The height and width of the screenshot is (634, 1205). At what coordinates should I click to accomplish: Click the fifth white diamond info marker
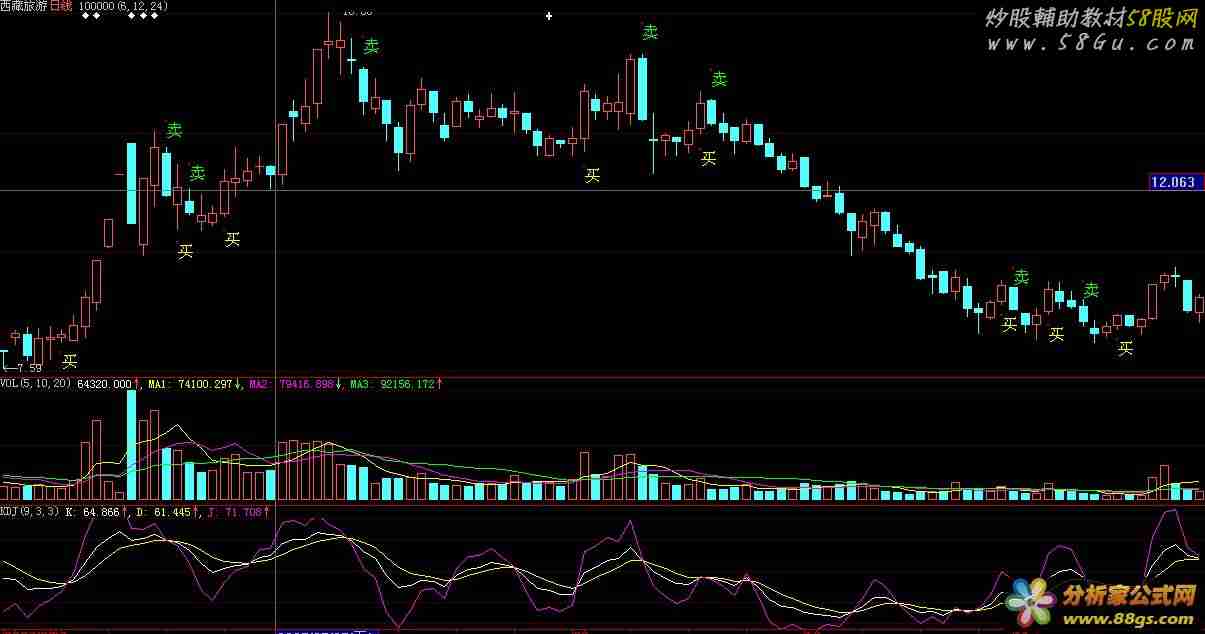coord(154,16)
